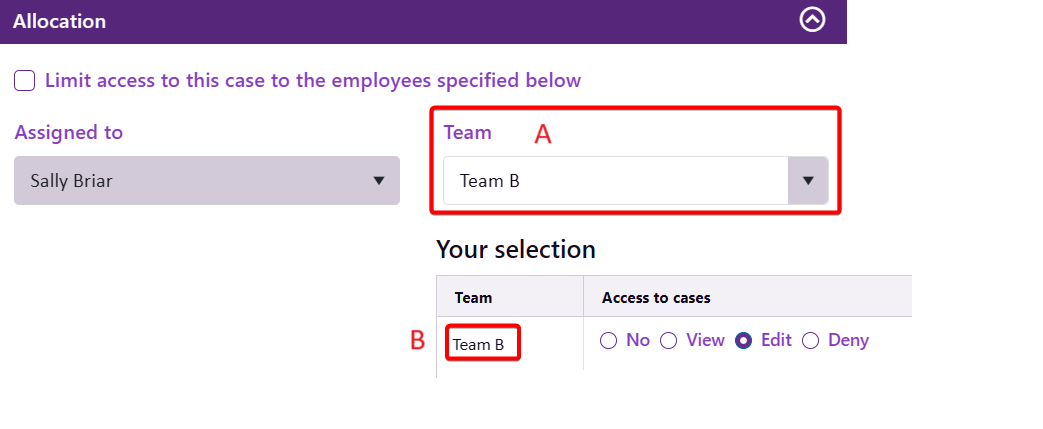
Task: Click the red letter A annotation
Action: 543,135
